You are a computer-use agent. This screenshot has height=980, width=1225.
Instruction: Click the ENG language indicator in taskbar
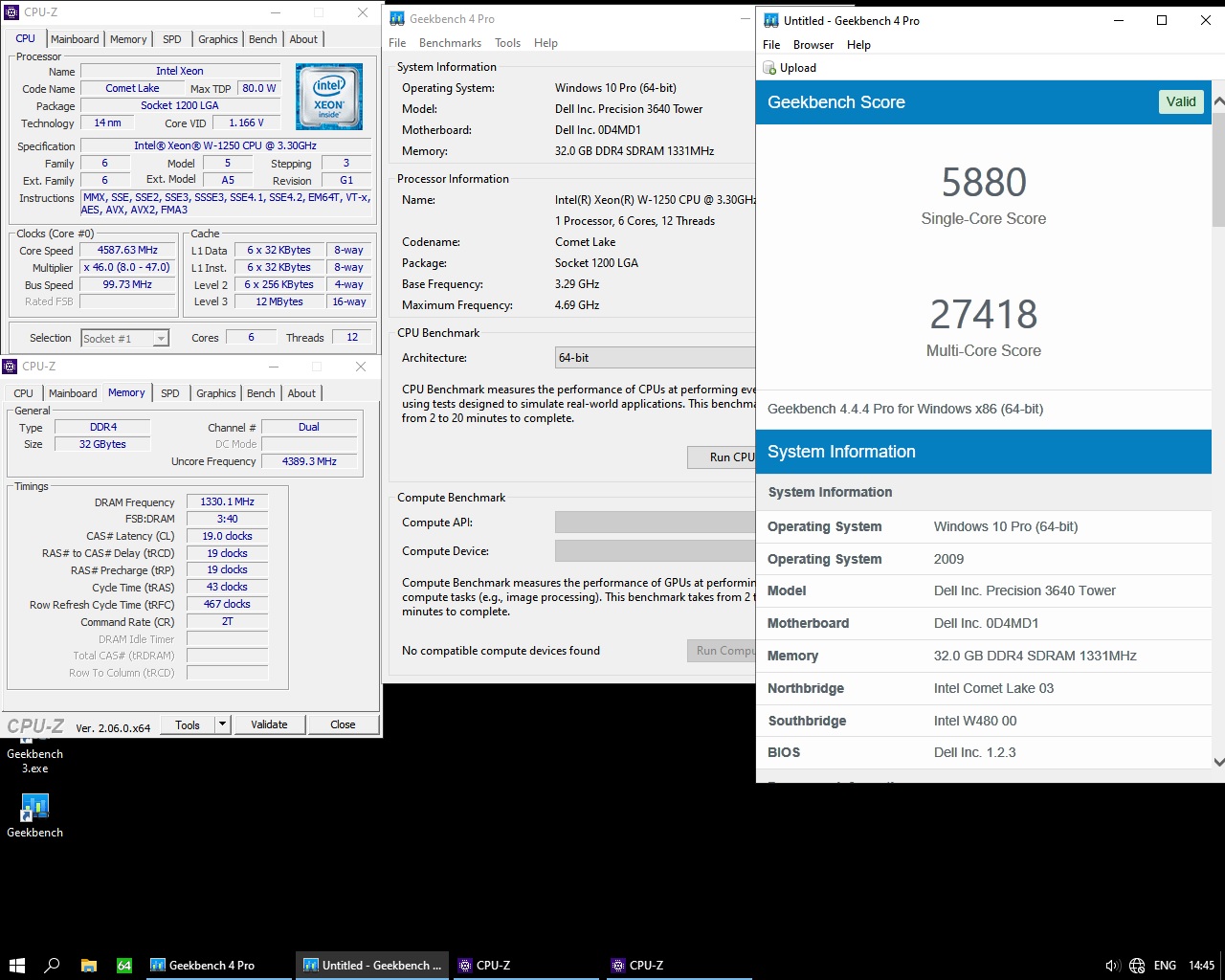point(1165,965)
